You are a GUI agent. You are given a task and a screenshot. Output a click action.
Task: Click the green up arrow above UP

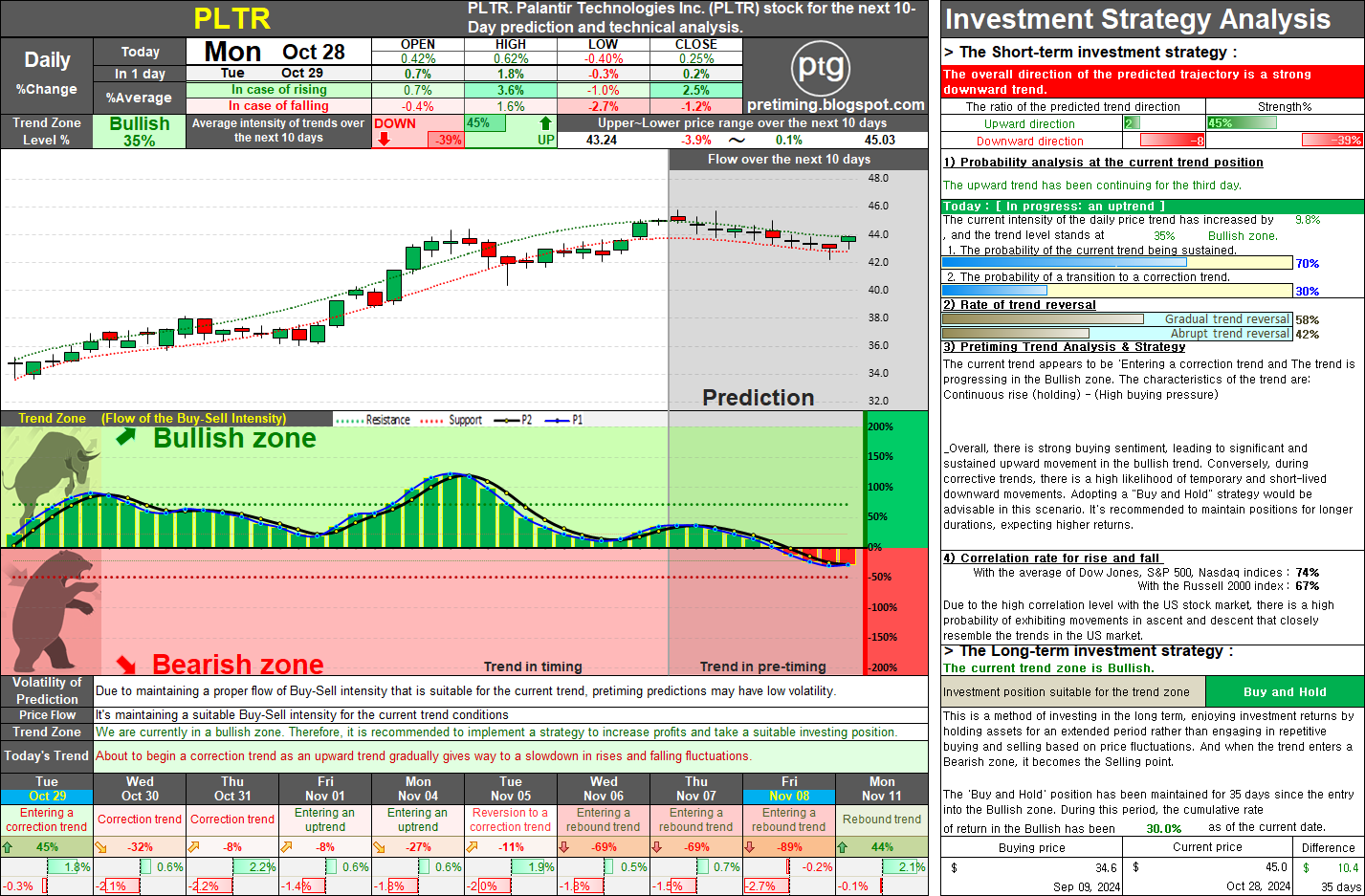click(545, 123)
